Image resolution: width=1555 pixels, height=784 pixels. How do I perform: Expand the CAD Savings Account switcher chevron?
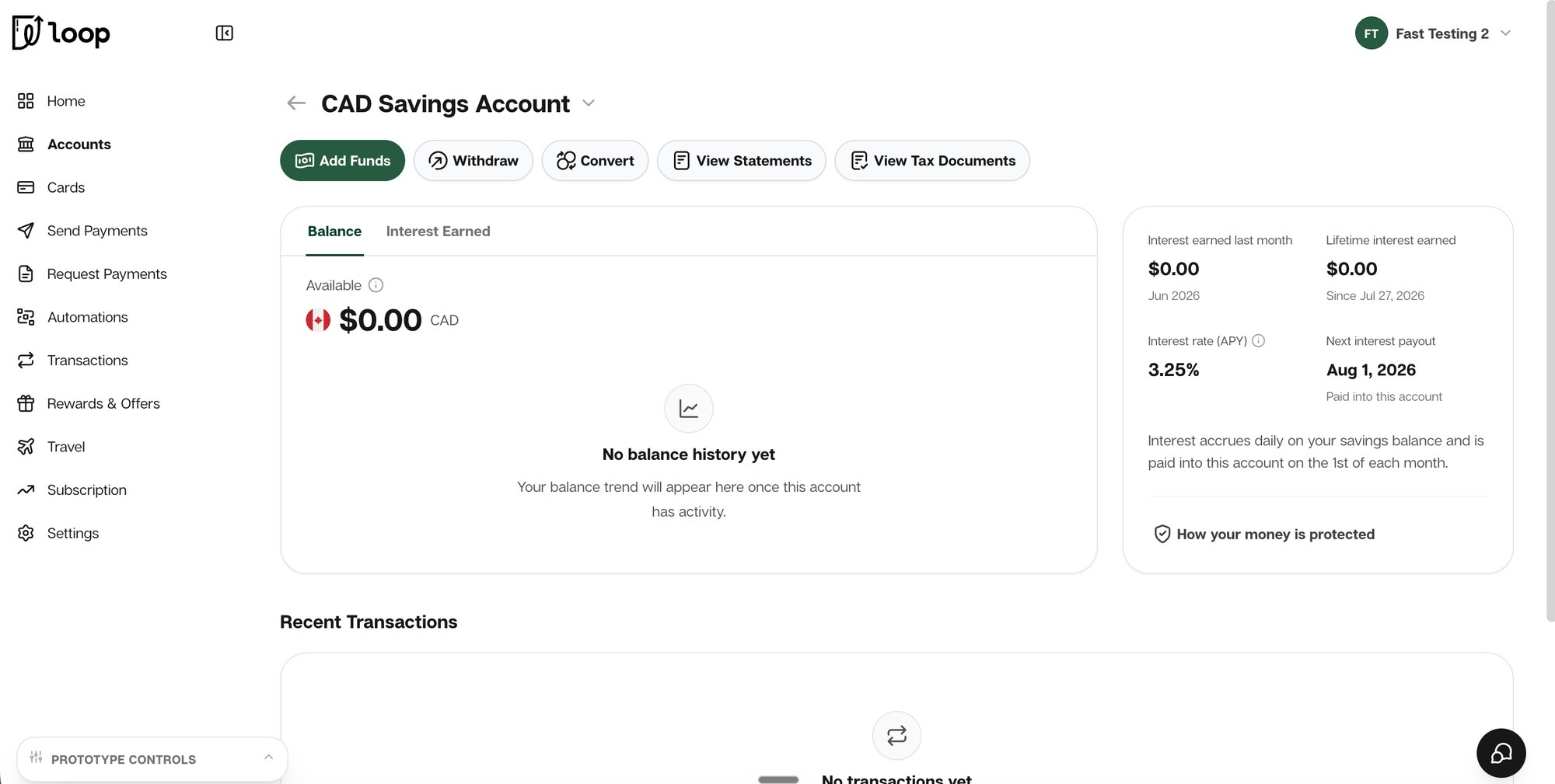[589, 103]
